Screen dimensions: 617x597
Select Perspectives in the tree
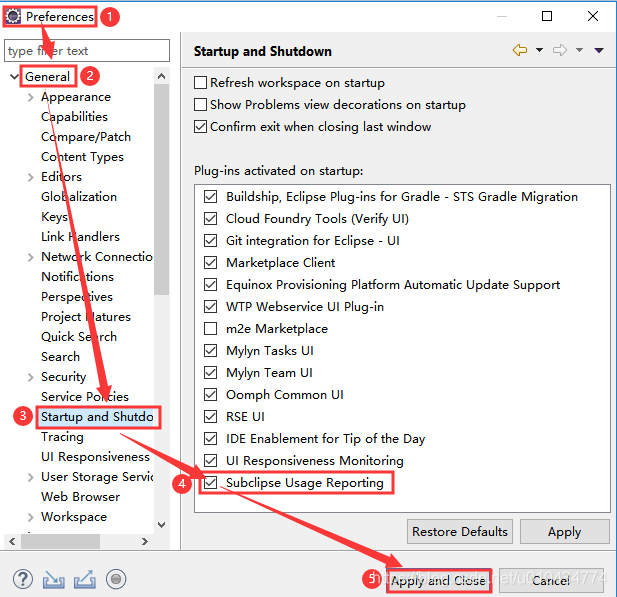click(x=77, y=297)
